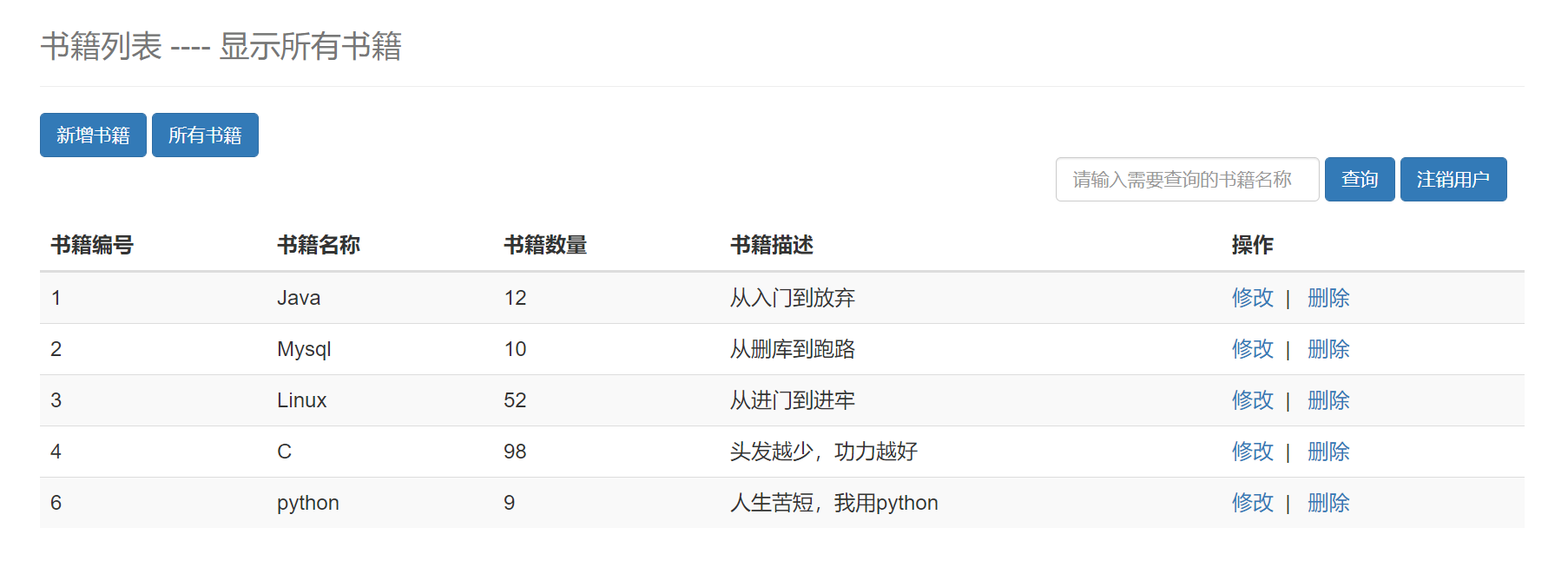The image size is (1568, 574).
Task: Delete the Mysql book row
Action: tap(1328, 349)
